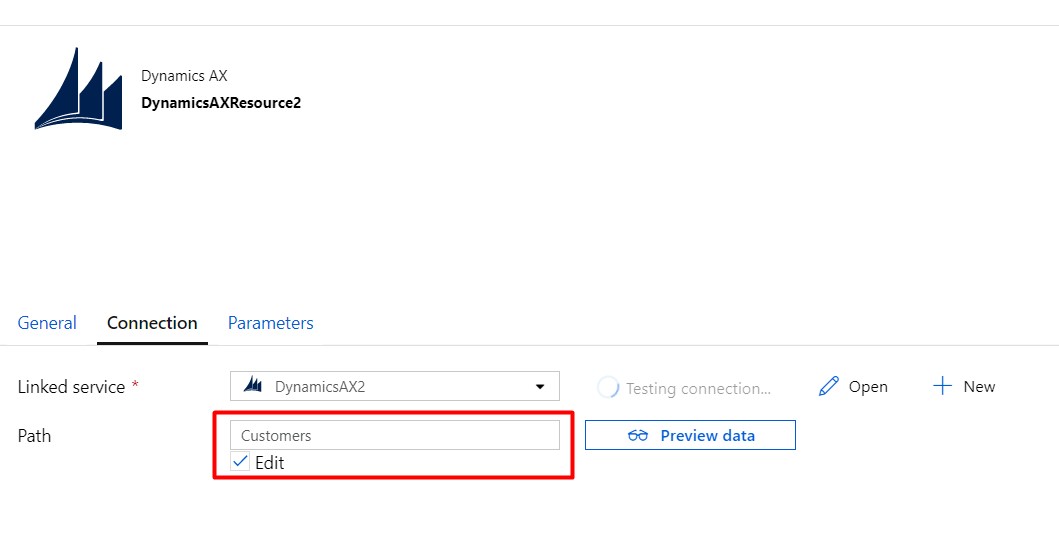Image resolution: width=1059 pixels, height=547 pixels.
Task: Toggle the Edit checkbox under Path
Action: coord(240,462)
